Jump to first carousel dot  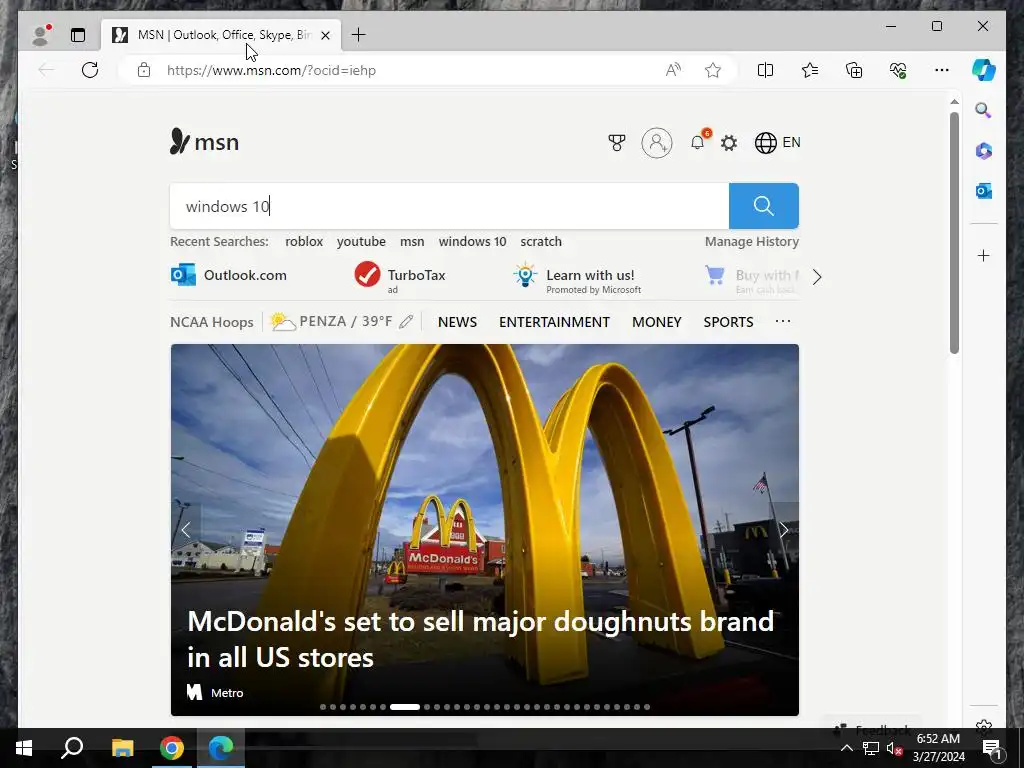[323, 707]
